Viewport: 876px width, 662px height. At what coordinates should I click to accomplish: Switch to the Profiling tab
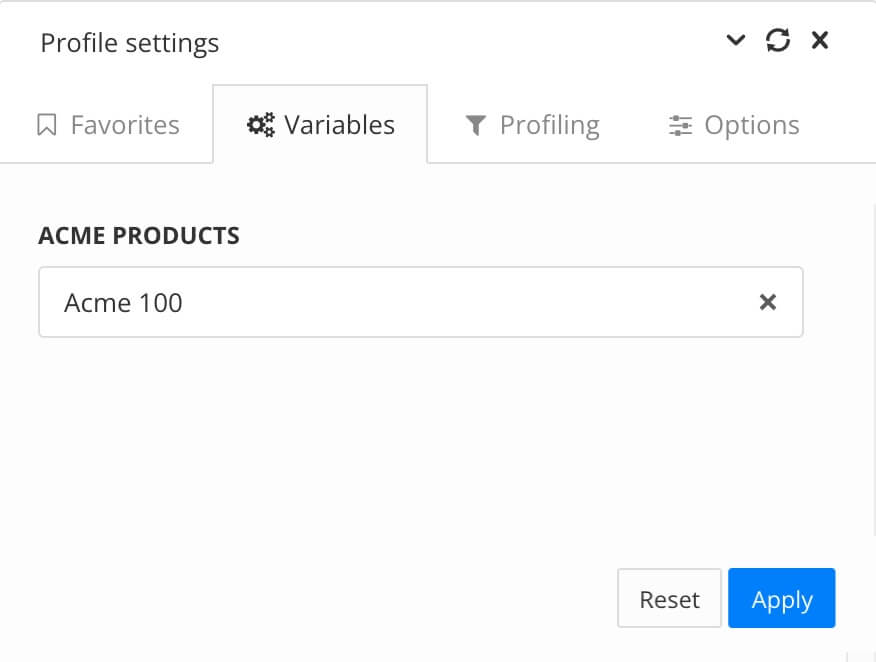(x=532, y=123)
